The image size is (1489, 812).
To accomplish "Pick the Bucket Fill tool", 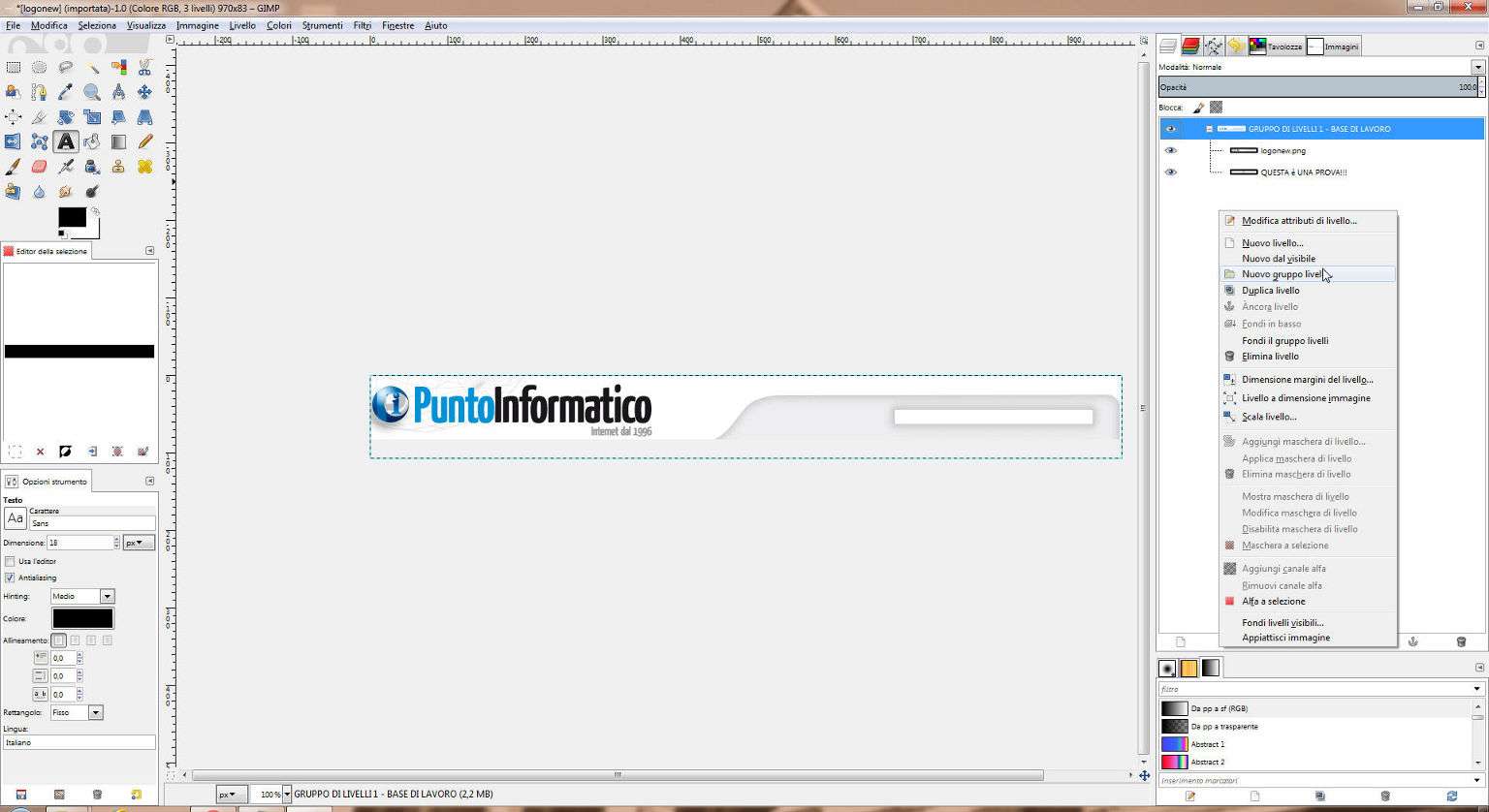I will (x=92, y=141).
